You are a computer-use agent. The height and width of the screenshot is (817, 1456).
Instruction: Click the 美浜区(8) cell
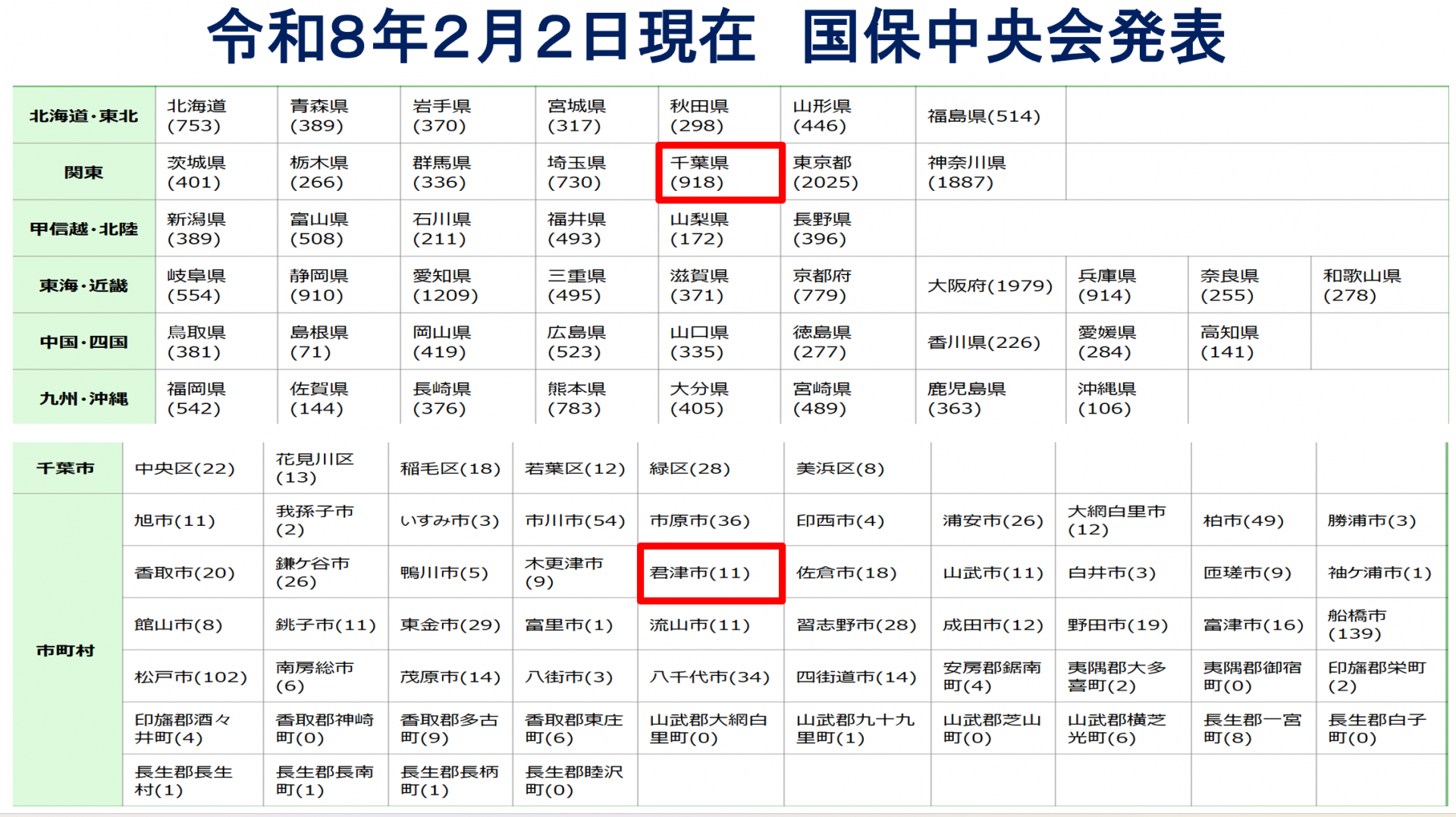[857, 468]
